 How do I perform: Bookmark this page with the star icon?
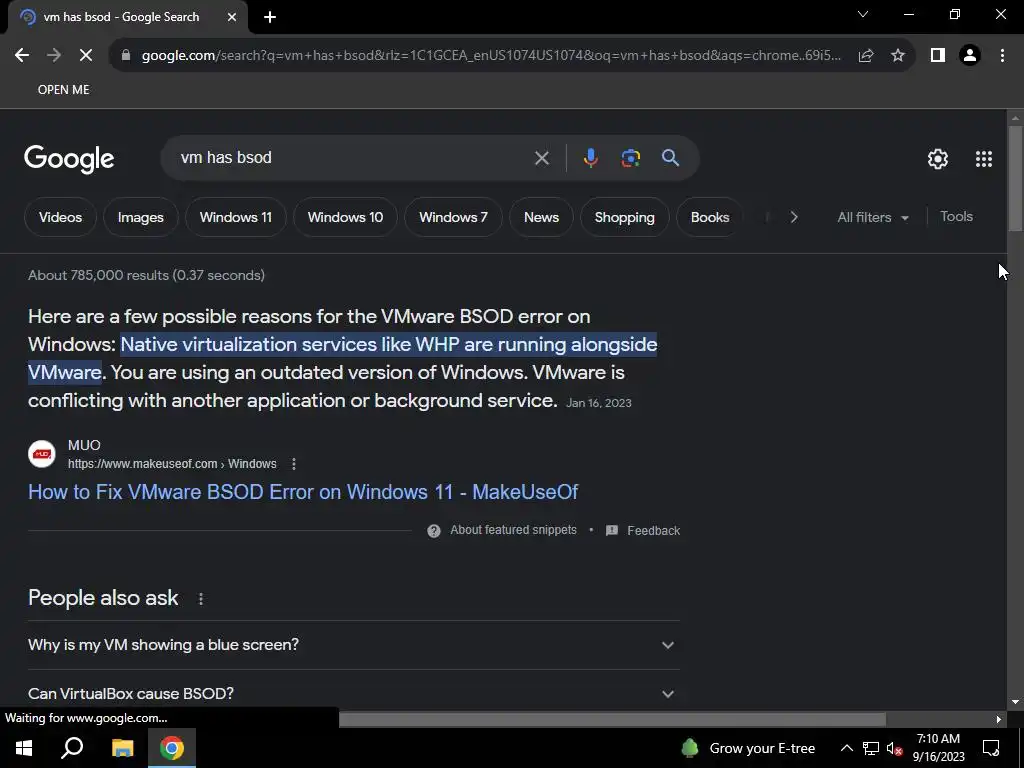point(898,56)
